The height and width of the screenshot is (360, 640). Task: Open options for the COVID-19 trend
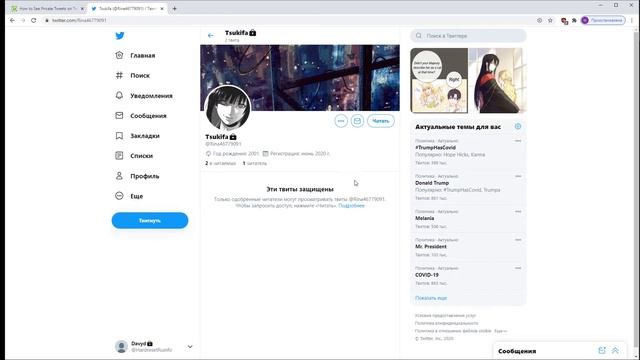(x=518, y=268)
